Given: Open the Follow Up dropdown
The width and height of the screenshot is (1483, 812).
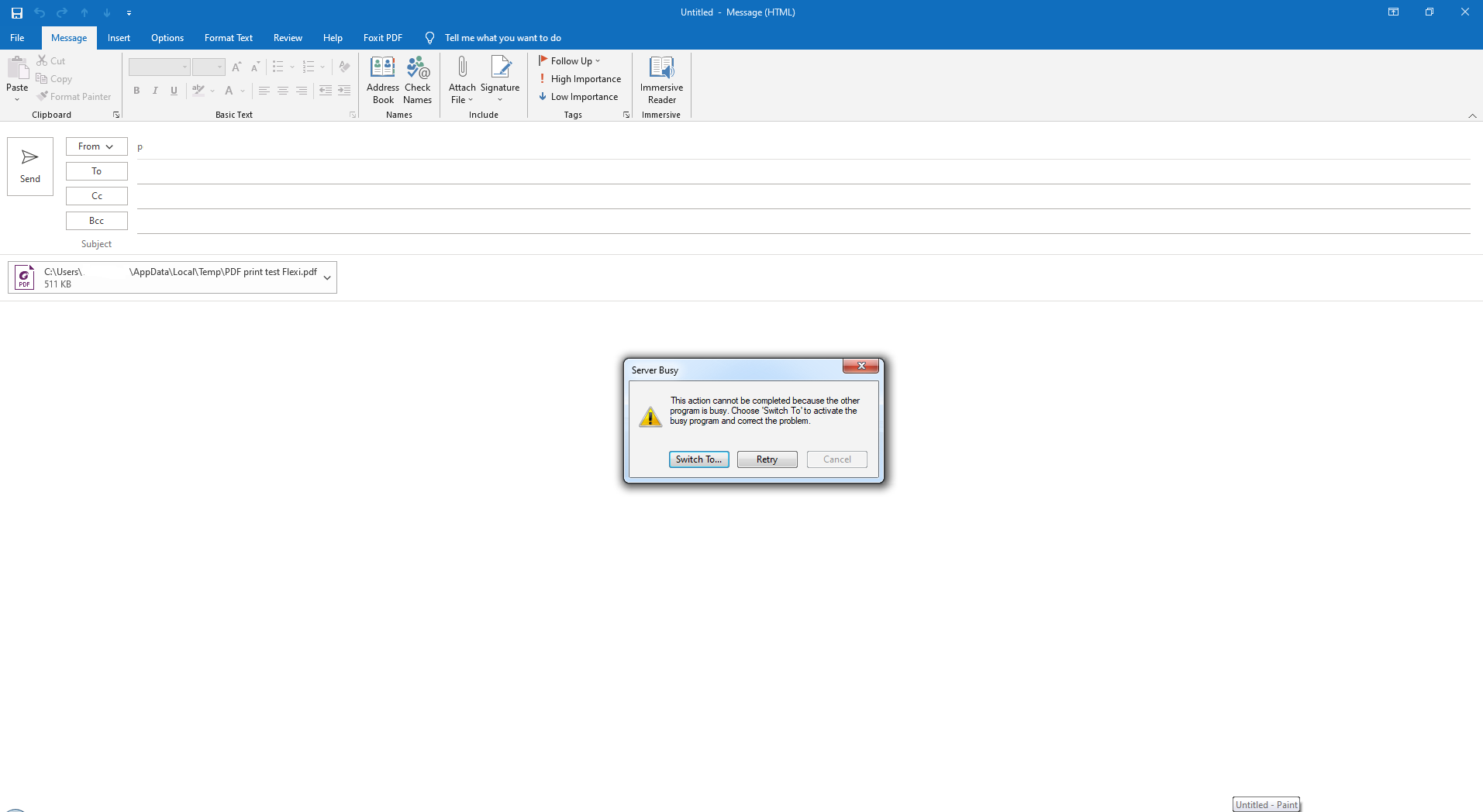Looking at the screenshot, I should 570,61.
